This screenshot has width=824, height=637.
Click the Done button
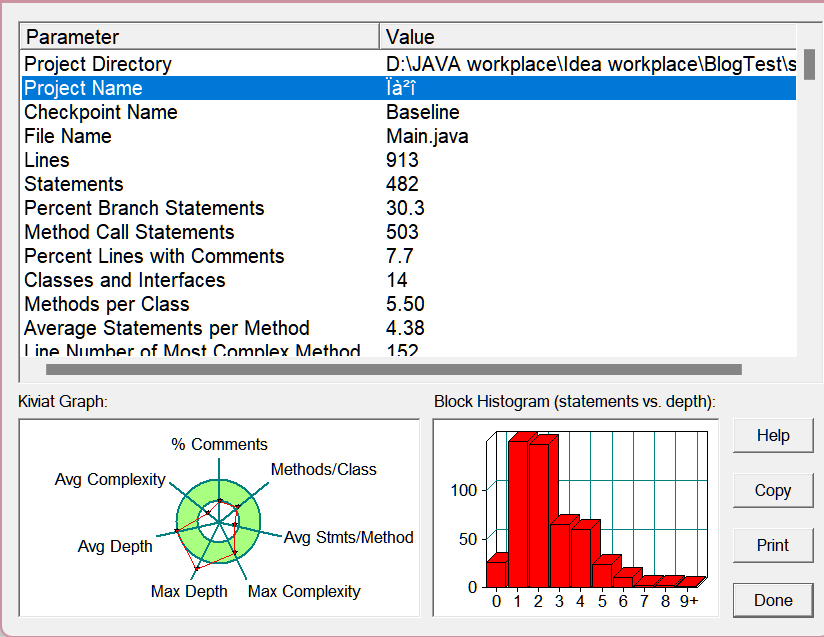[773, 600]
